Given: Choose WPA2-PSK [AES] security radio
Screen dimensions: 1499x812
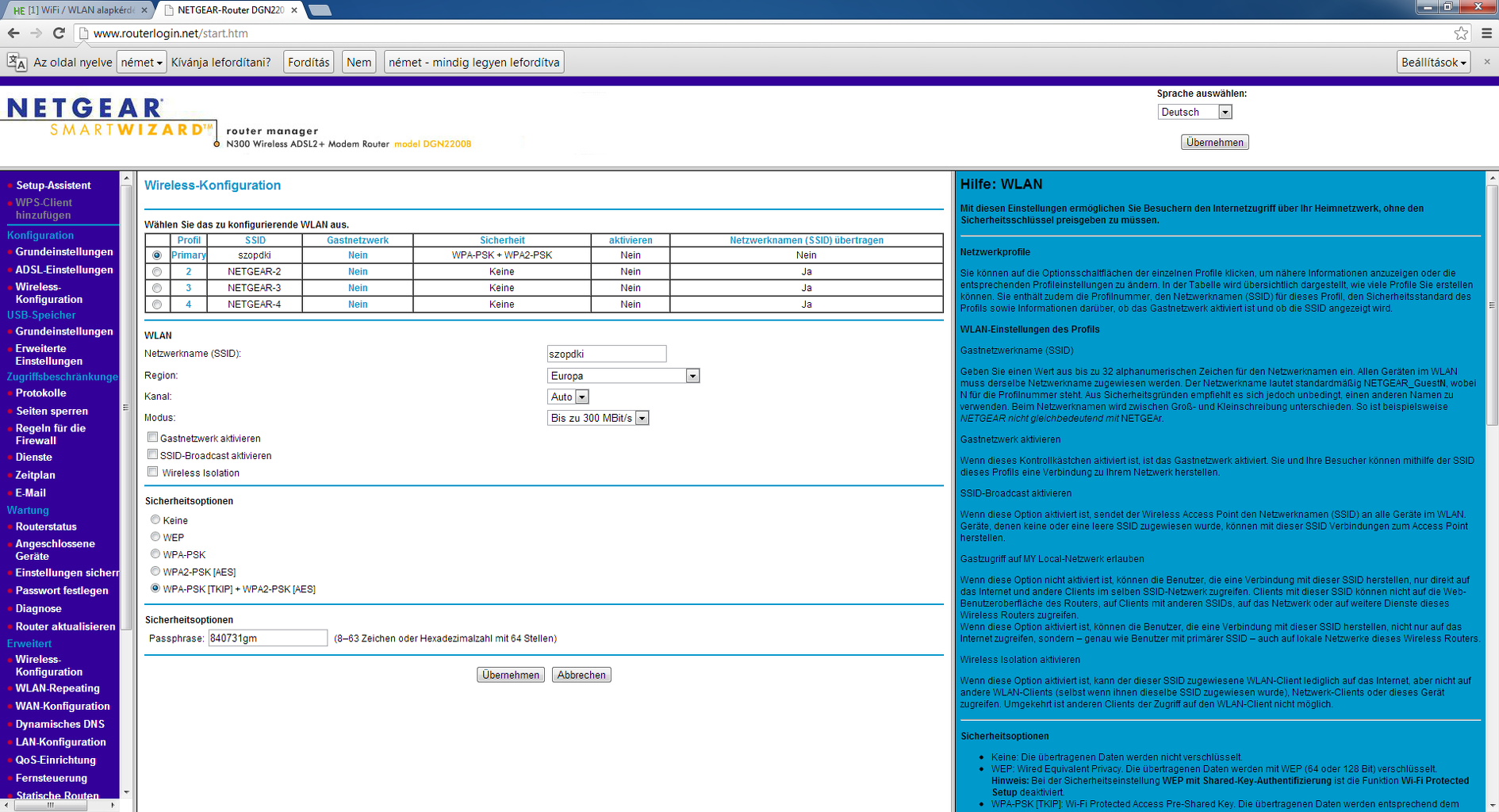Looking at the screenshot, I should click(155, 571).
